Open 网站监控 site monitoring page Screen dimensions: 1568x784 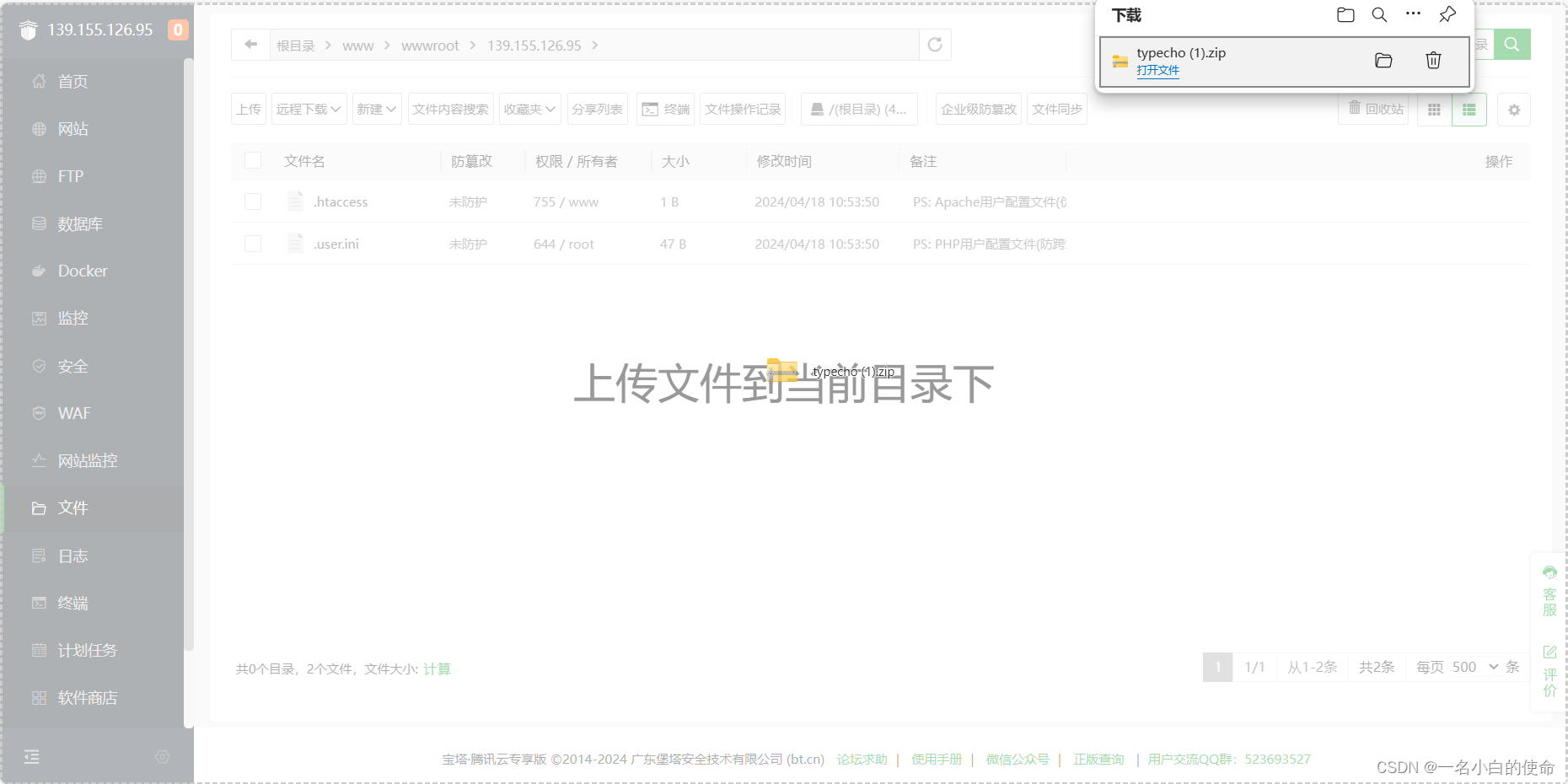(x=88, y=461)
